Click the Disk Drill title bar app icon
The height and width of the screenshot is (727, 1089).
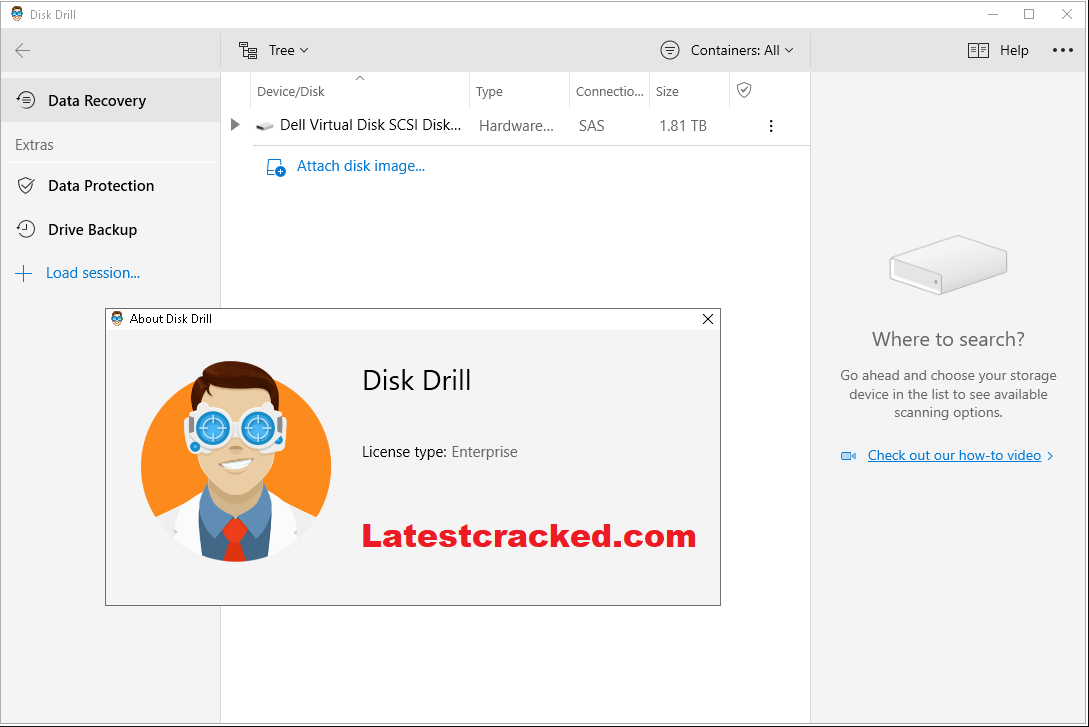pyautogui.click(x=17, y=14)
